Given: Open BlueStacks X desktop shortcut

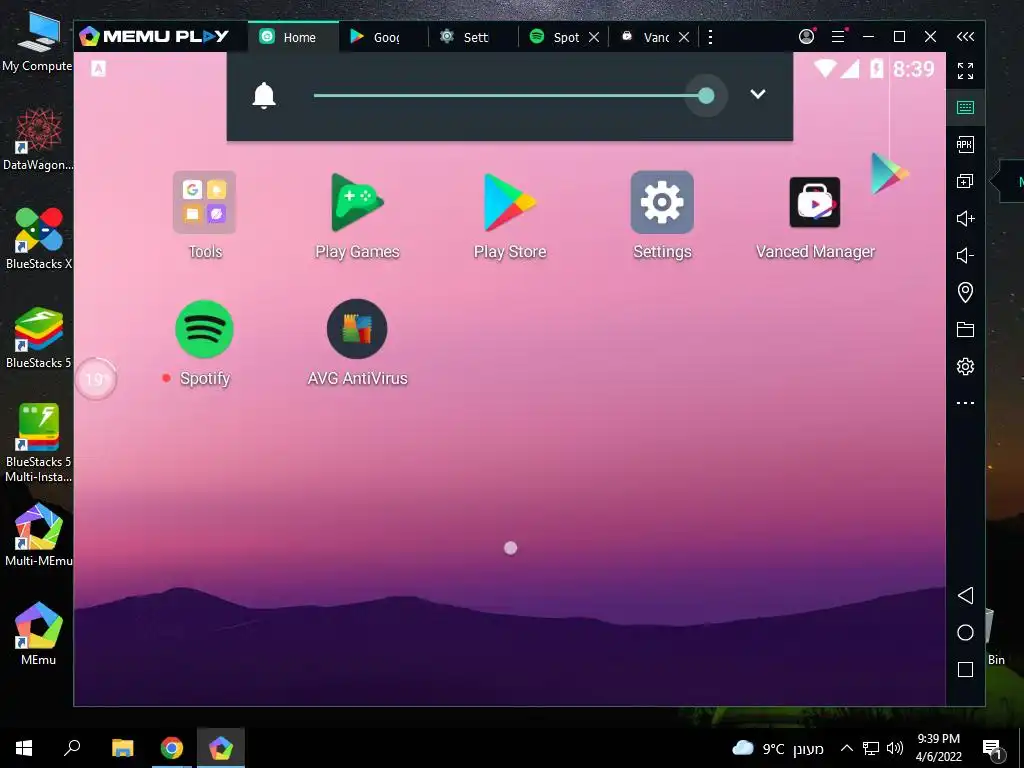Looking at the screenshot, I should 38,238.
